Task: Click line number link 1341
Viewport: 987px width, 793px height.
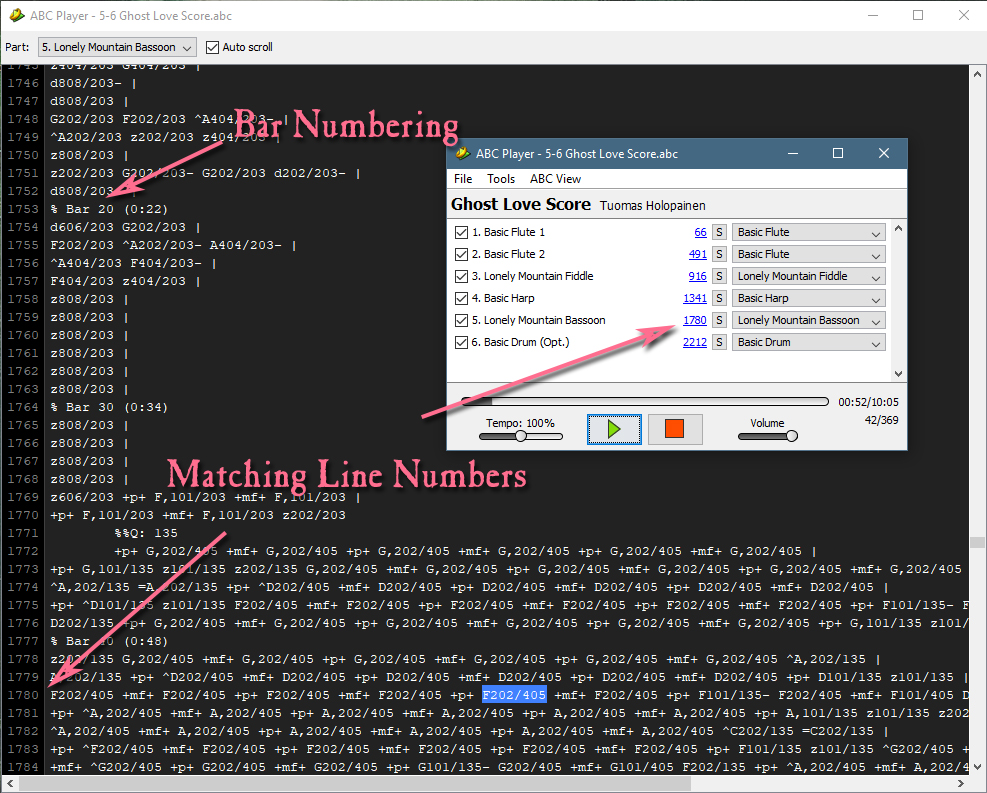Action: coord(695,298)
